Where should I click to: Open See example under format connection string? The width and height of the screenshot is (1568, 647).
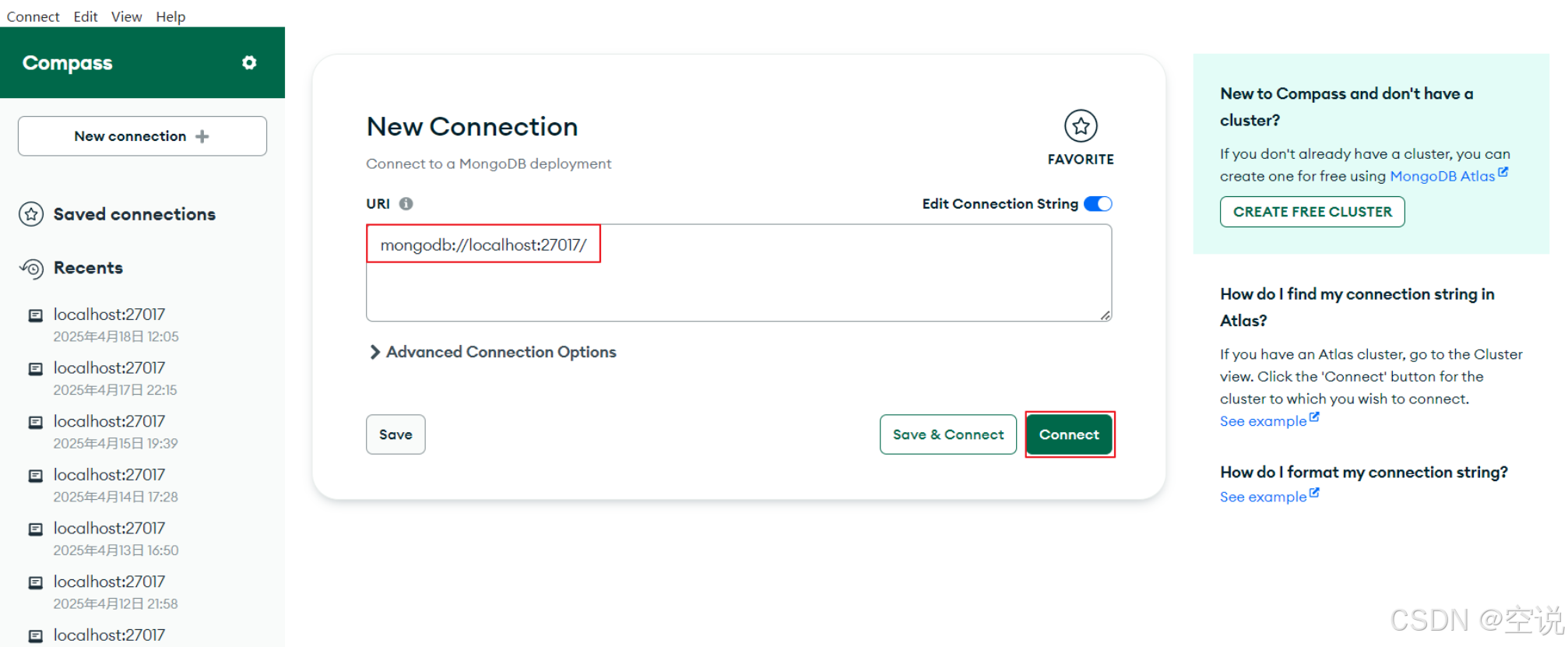1263,497
